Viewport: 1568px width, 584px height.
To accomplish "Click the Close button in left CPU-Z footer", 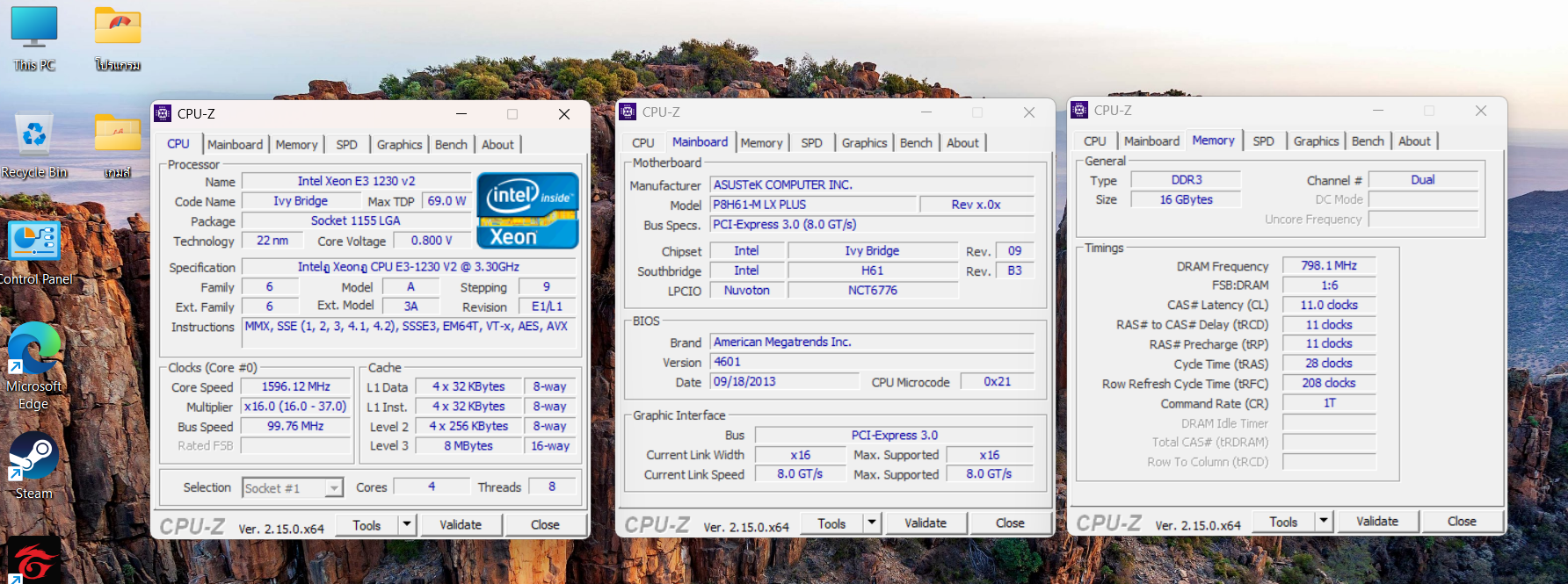I will pos(545,525).
